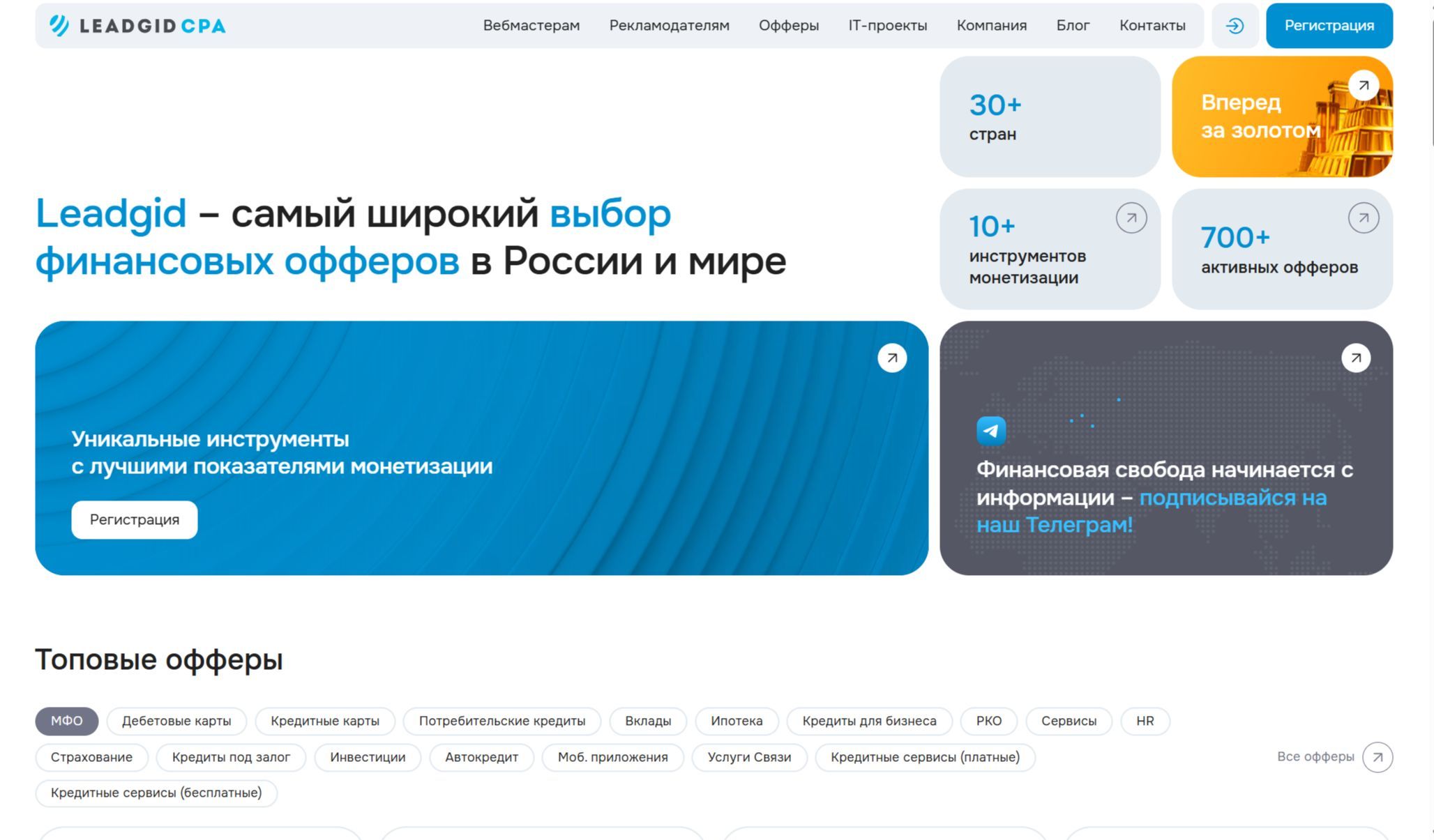Click arrow icon on 700+ offers card
Screen dimensions: 1434x840
(x=1363, y=218)
